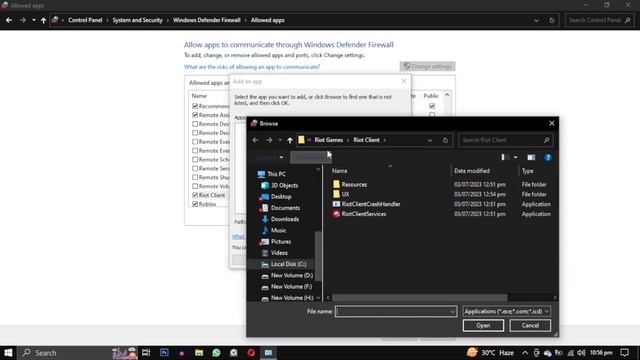Toggle the Riot Client checkbox in Allowed apps
Screen dimensions: 640x360
(x=195, y=195)
